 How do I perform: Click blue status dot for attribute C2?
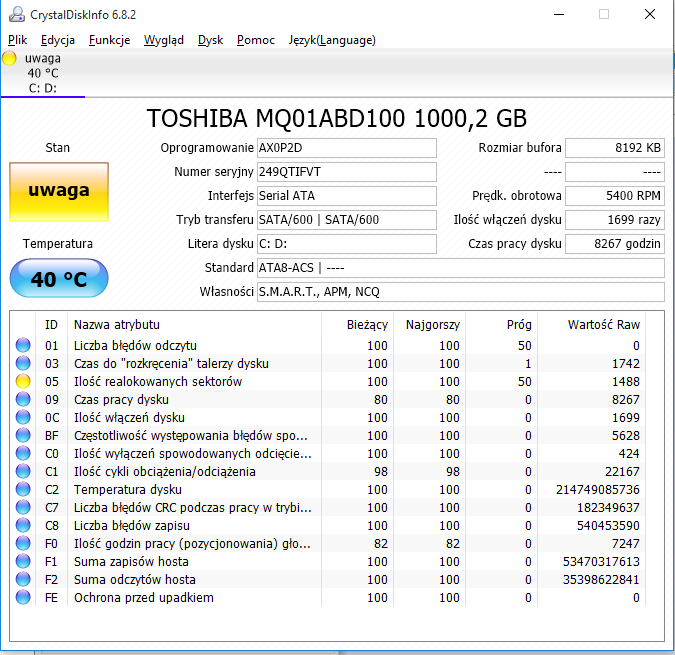(23, 489)
